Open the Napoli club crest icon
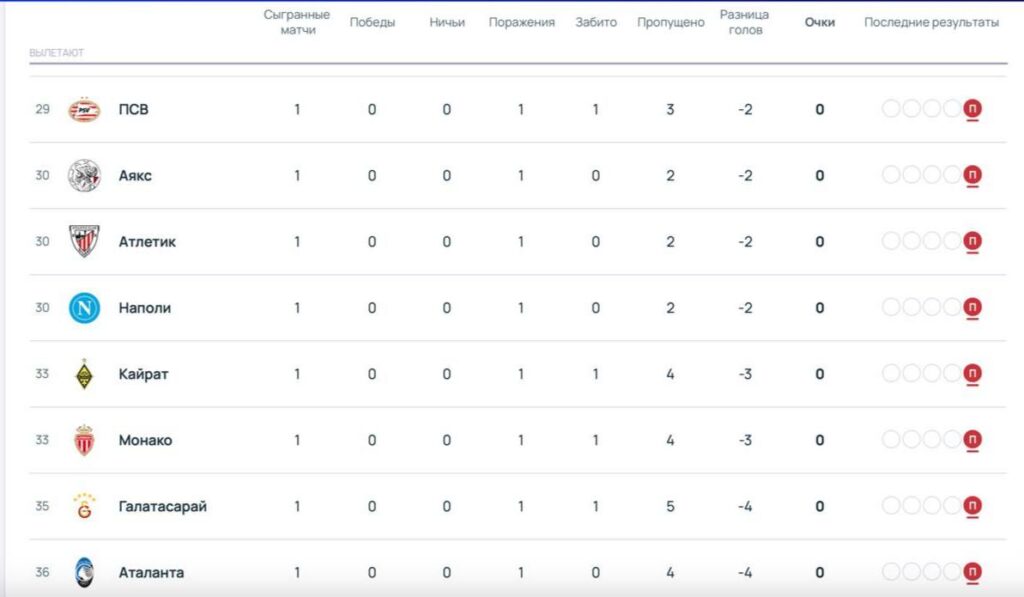Image resolution: width=1024 pixels, height=597 pixels. [x=84, y=308]
